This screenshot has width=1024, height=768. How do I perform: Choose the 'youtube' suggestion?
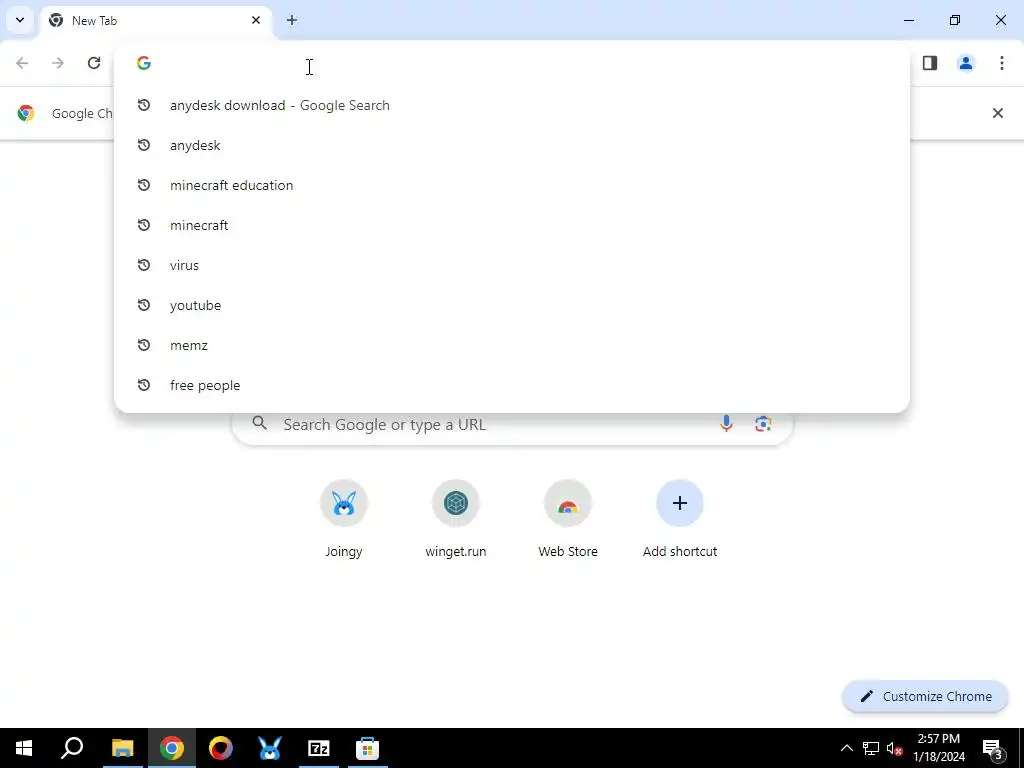pos(512,305)
